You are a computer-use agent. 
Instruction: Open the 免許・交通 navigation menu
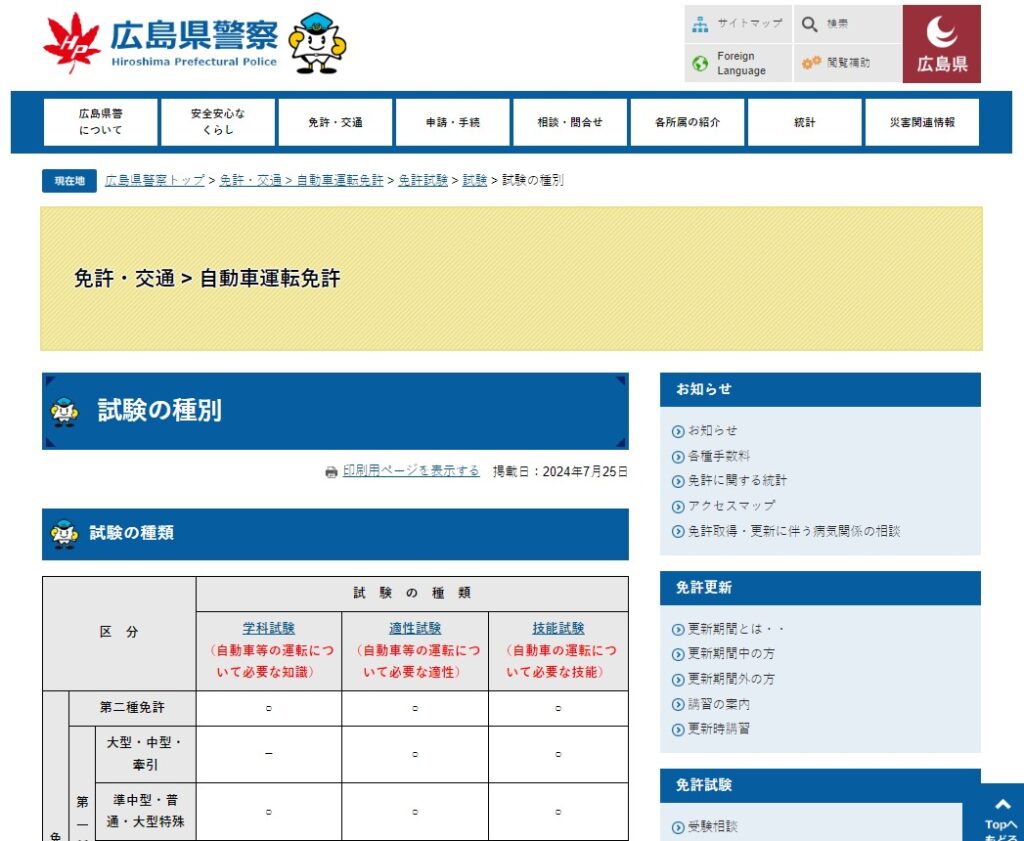coord(335,122)
